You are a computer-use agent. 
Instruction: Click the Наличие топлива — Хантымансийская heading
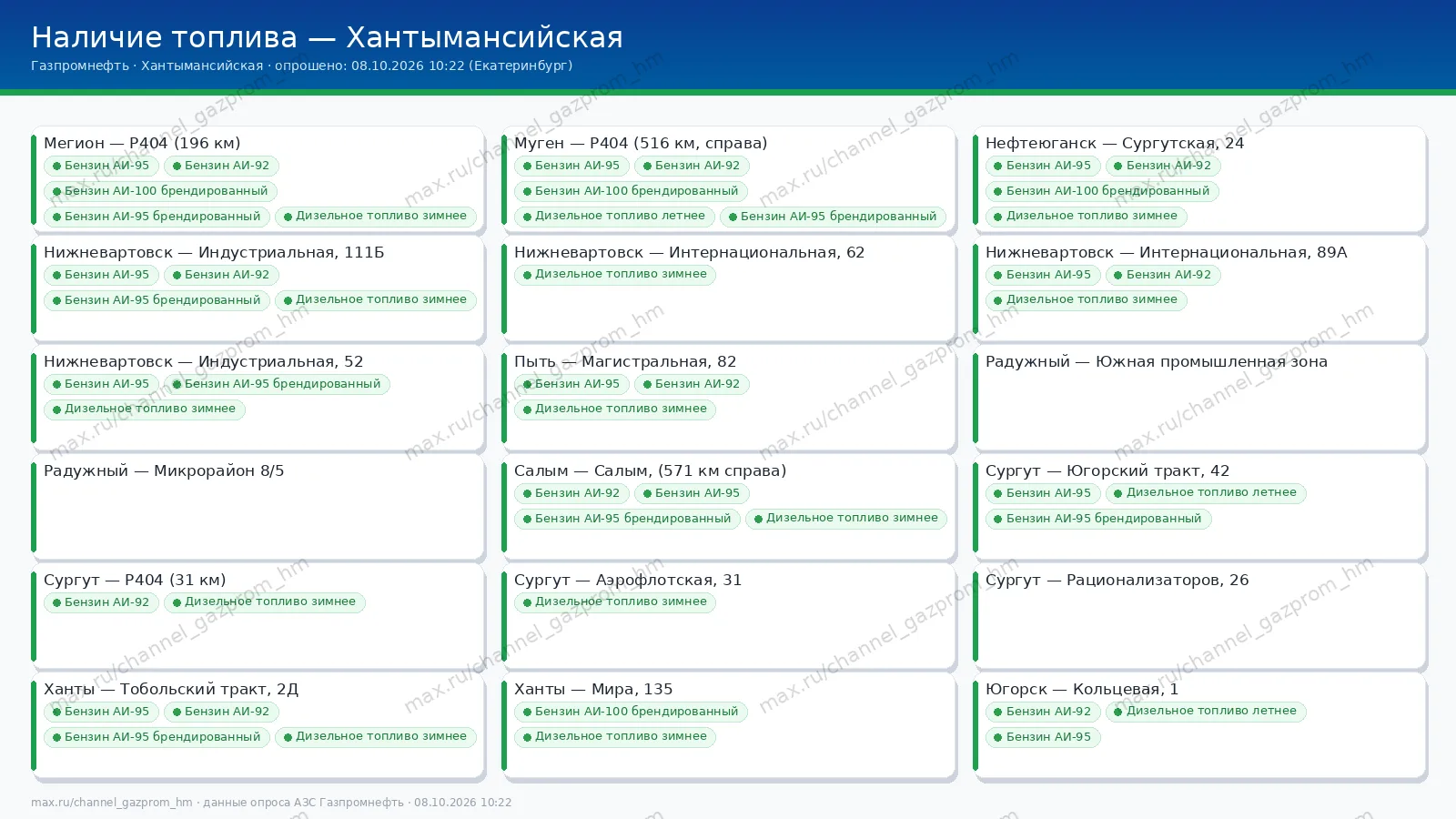(x=327, y=37)
